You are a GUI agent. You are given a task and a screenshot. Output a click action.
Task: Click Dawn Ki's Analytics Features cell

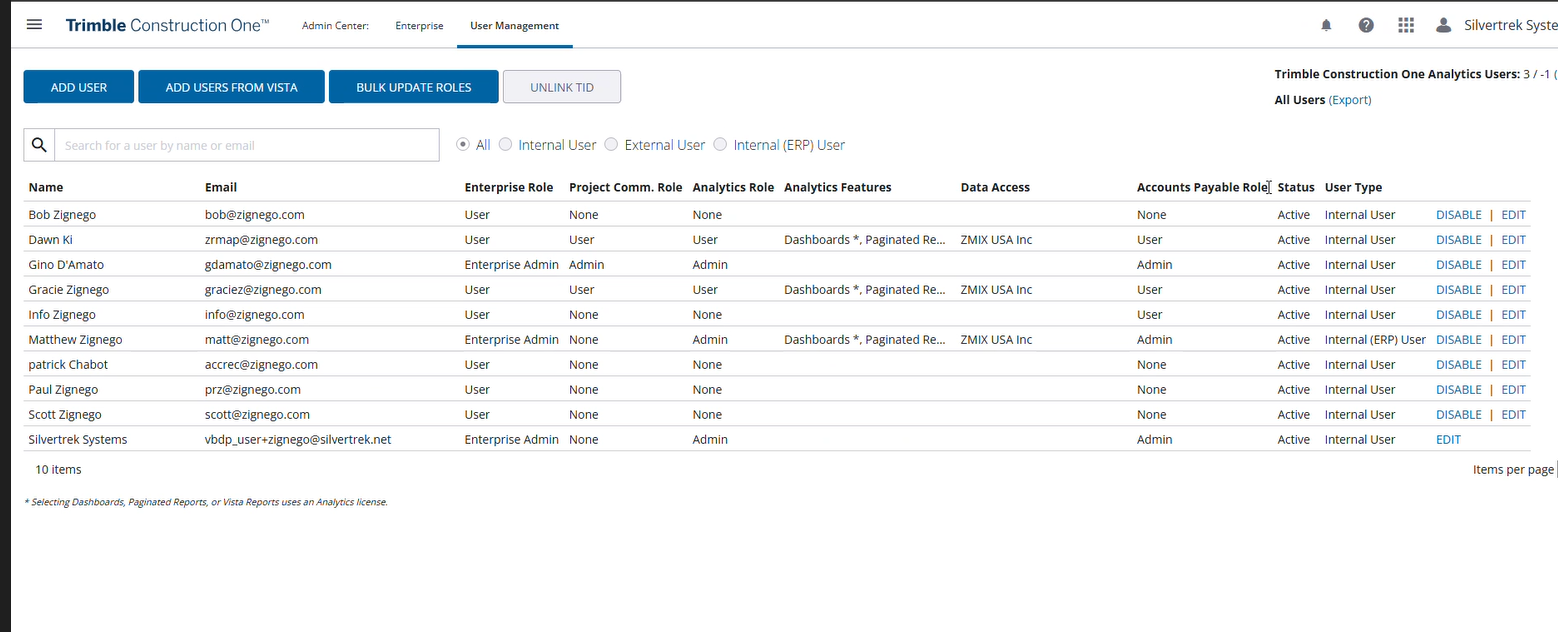(865, 240)
